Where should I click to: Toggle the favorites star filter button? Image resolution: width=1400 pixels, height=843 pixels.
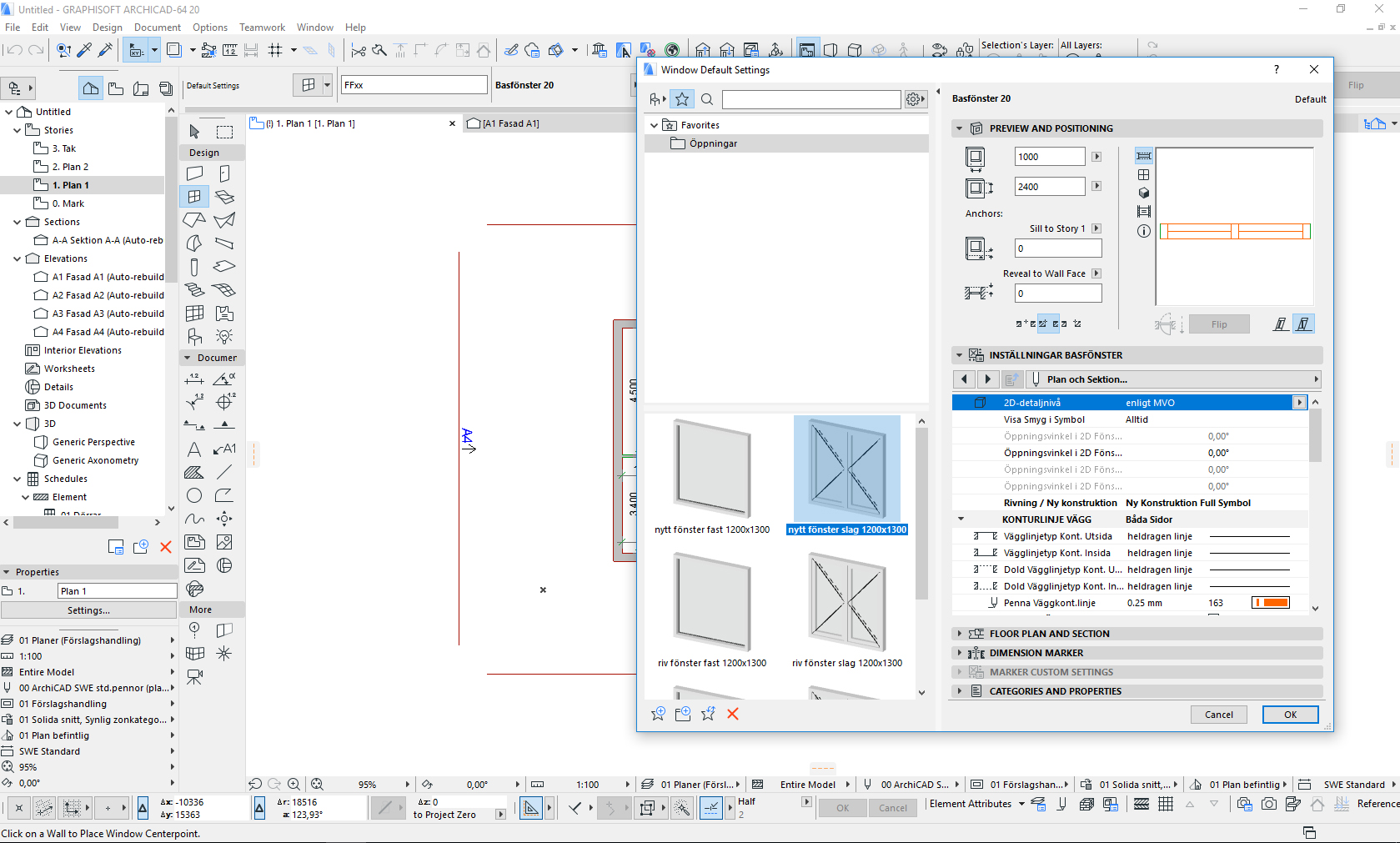tap(682, 100)
